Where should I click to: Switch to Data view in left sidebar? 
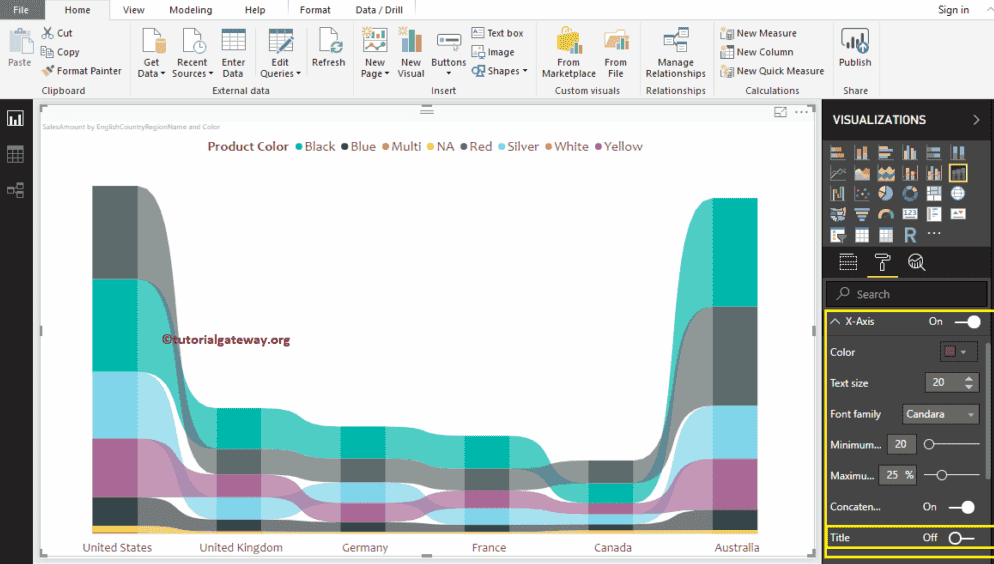coord(15,154)
